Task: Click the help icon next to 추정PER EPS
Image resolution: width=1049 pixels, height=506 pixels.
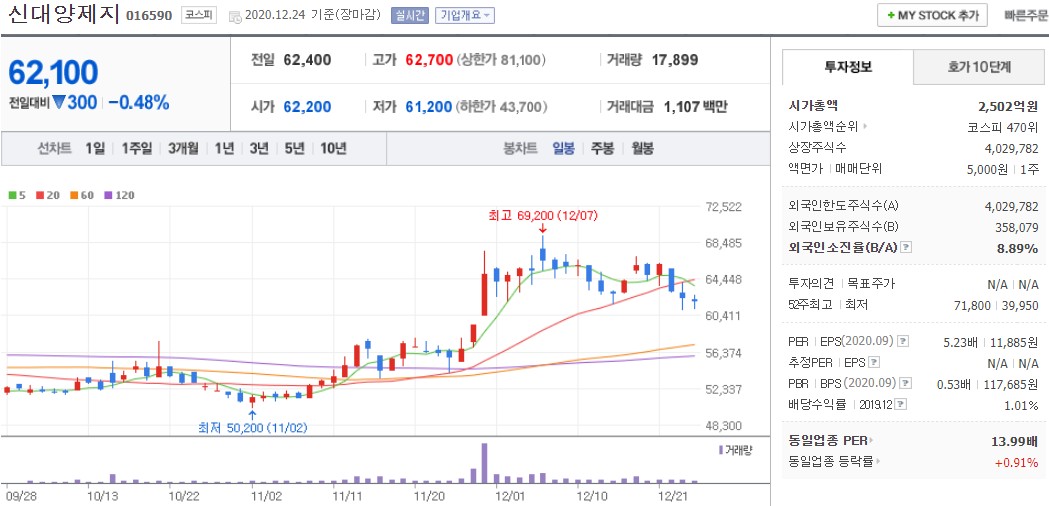Action: [873, 363]
